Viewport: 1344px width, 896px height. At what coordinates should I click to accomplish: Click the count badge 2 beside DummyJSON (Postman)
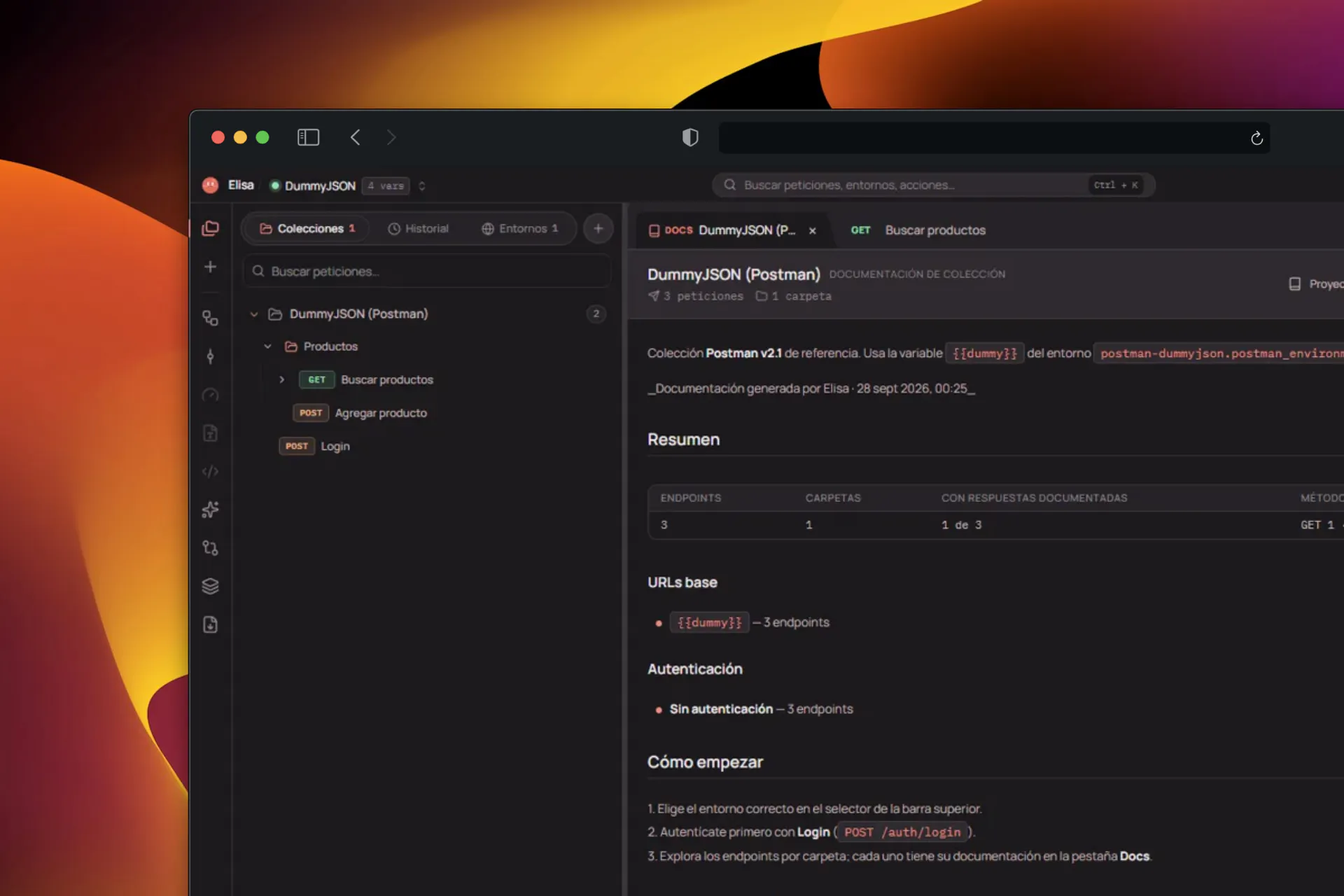point(596,314)
